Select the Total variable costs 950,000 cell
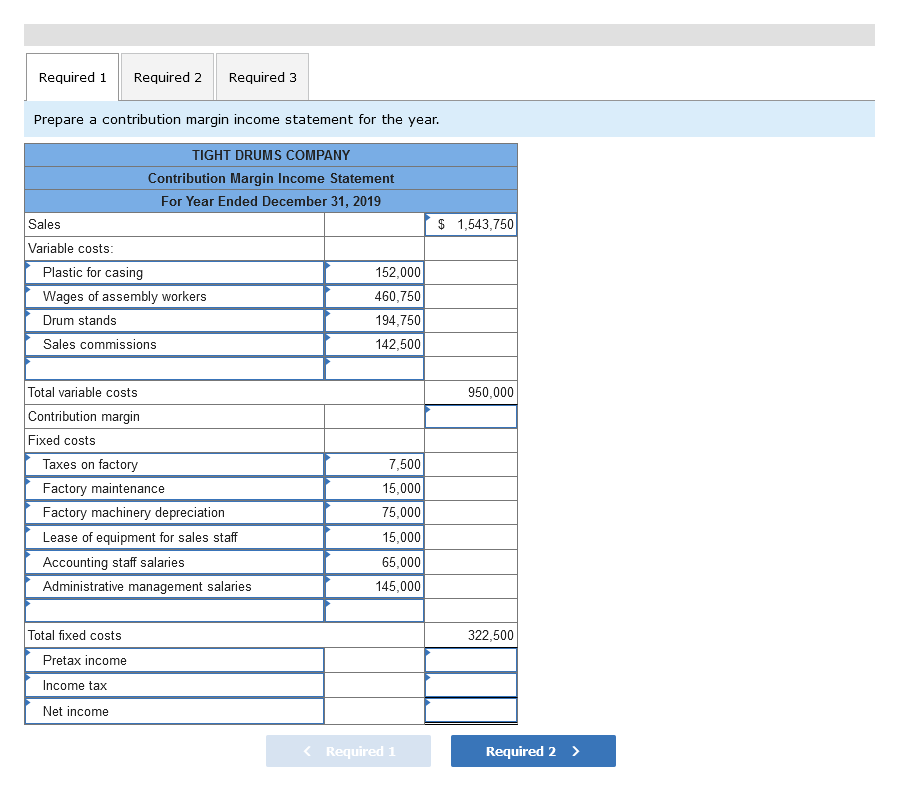This screenshot has width=918, height=806. click(x=470, y=392)
